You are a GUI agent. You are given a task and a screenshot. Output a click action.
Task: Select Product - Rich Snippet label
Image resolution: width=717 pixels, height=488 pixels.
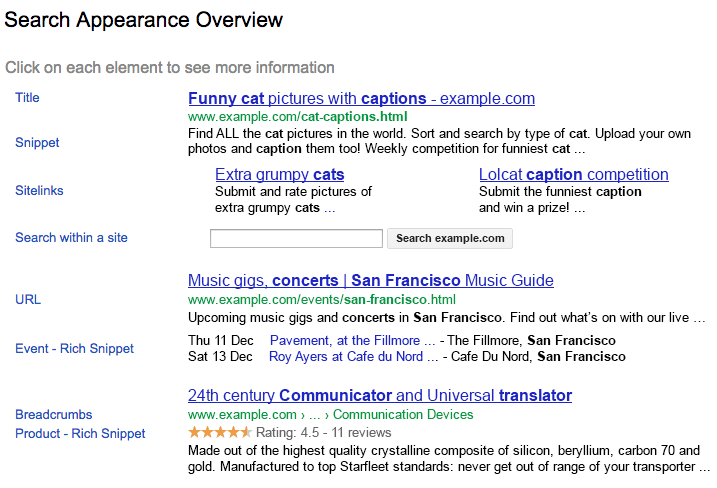(80, 434)
